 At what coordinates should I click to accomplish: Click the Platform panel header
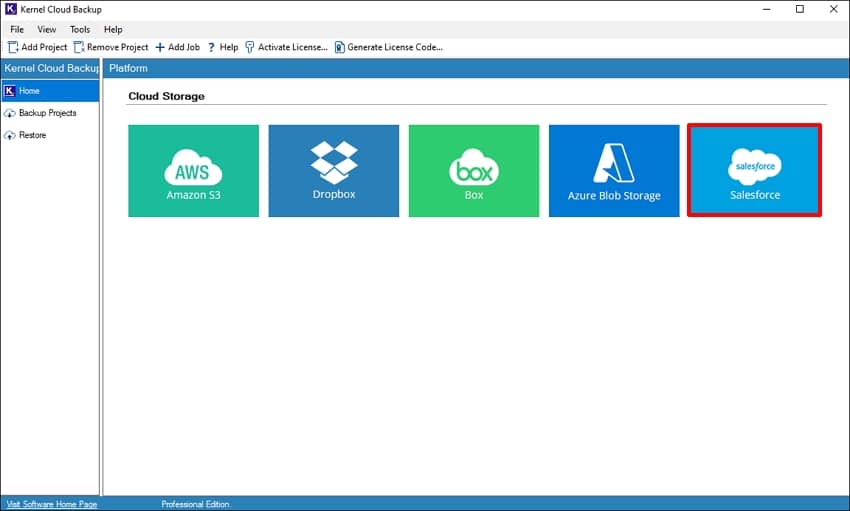476,68
